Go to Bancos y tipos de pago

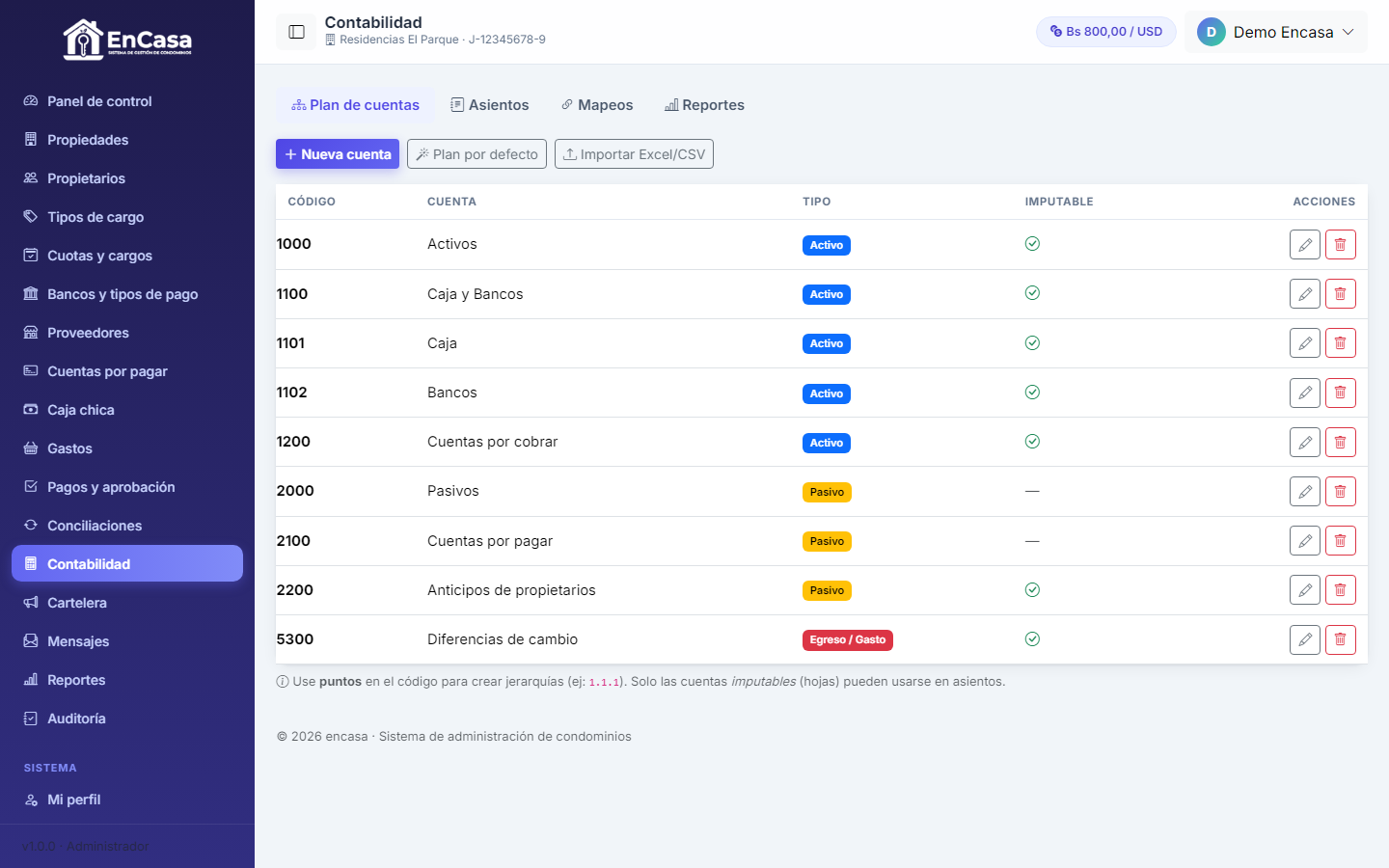pyautogui.click(x=127, y=294)
